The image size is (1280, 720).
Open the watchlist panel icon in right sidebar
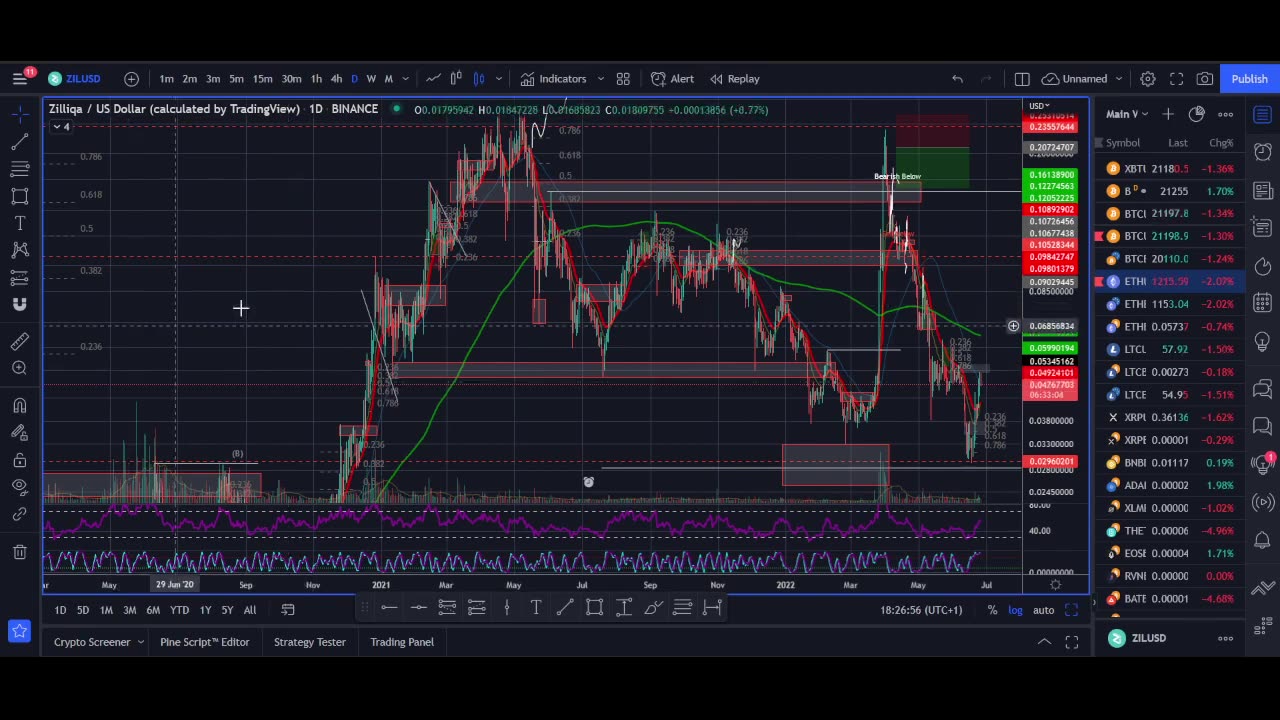(x=1263, y=115)
